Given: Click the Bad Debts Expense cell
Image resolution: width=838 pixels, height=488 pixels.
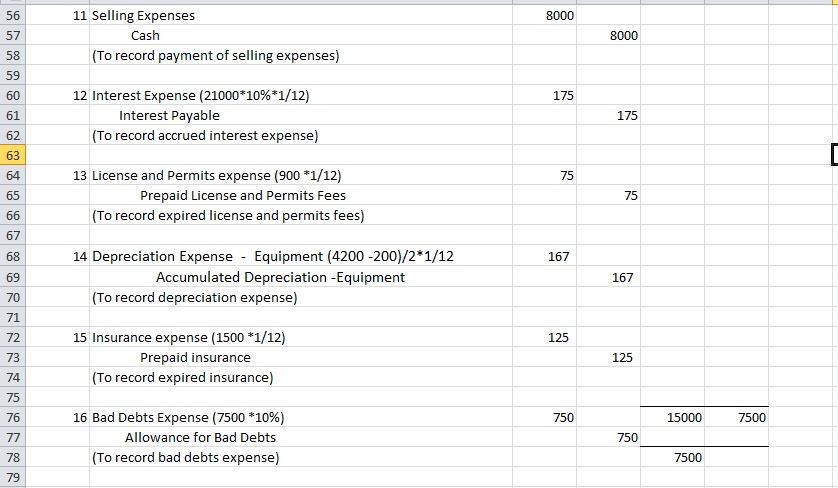Looking at the screenshot, I should (301, 417).
